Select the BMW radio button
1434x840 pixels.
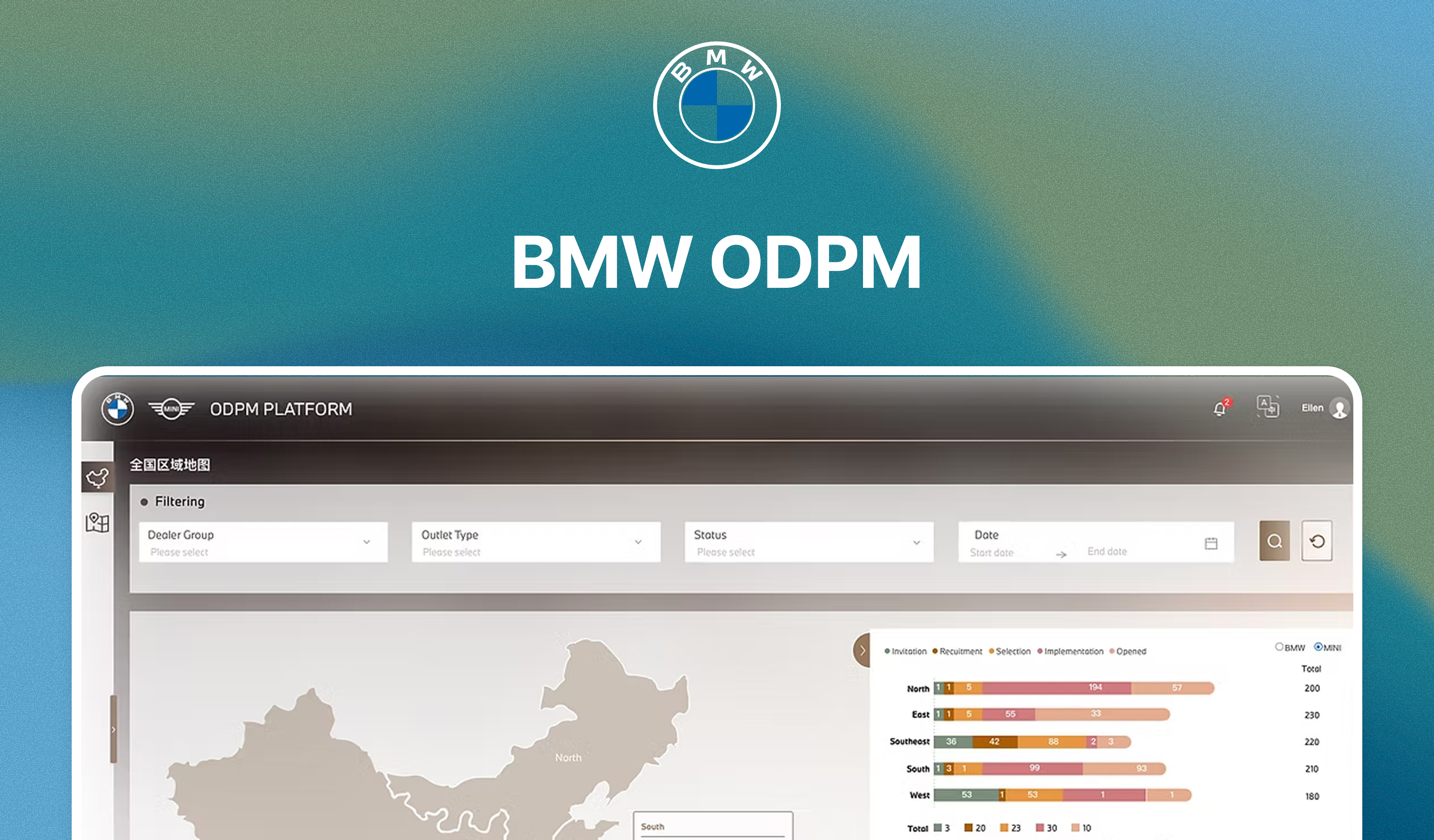(1279, 647)
